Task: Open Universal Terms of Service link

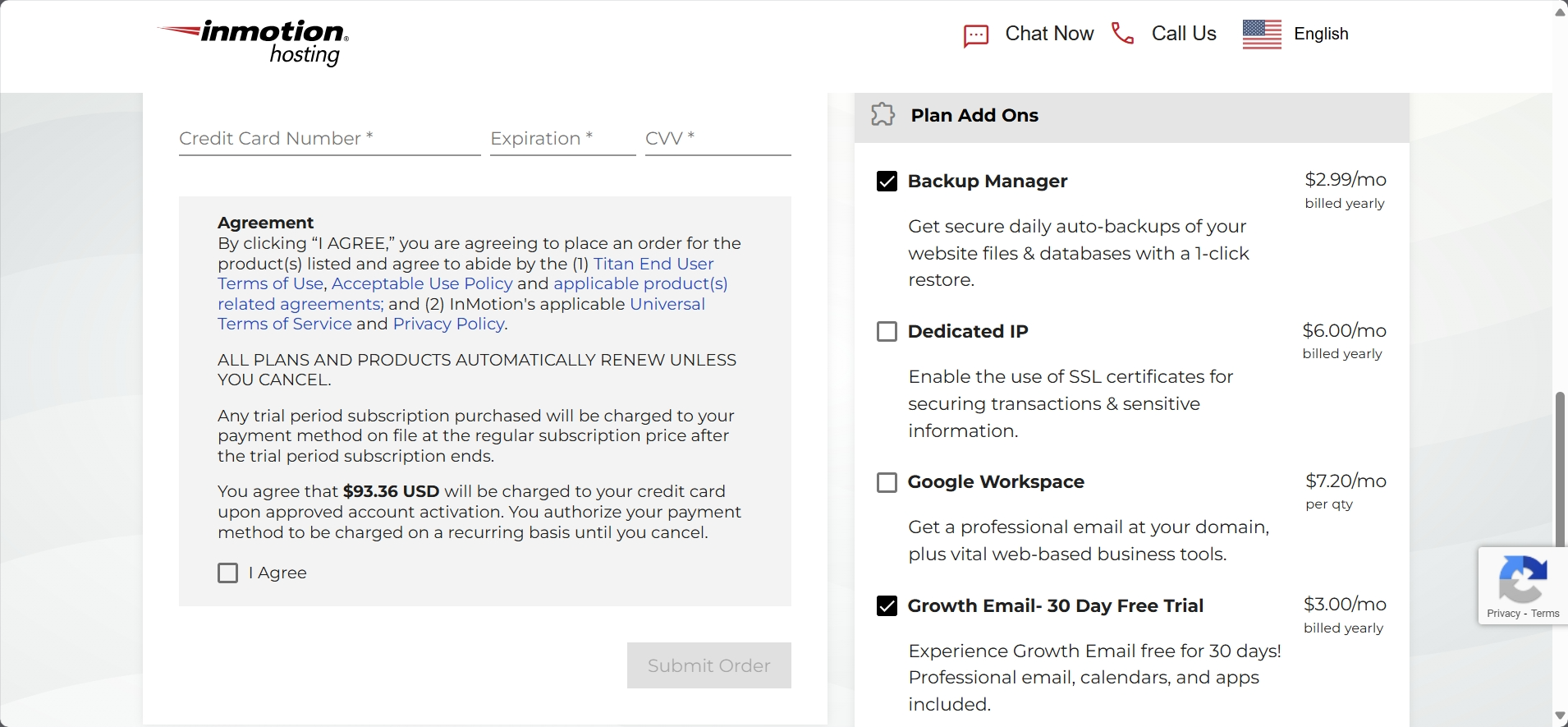Action: pyautogui.click(x=461, y=314)
